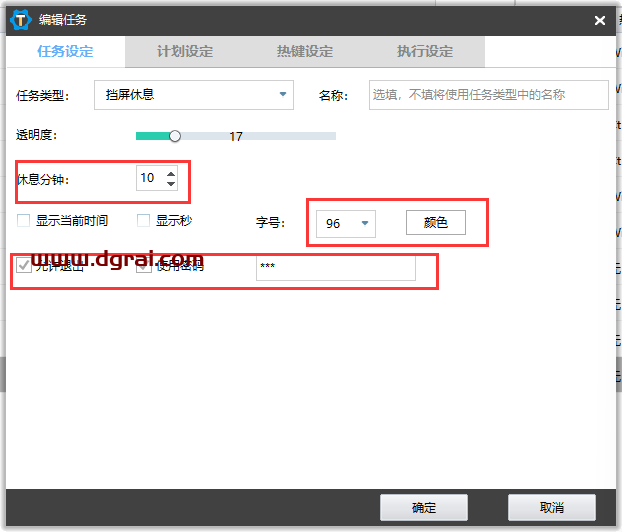Toggle the 允许退出 checkbox
The width and height of the screenshot is (622, 532).
click(24, 266)
